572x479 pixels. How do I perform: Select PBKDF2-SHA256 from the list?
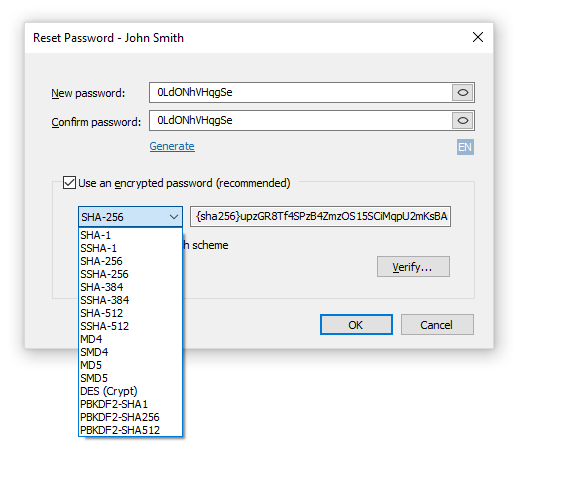pyautogui.click(x=130, y=417)
